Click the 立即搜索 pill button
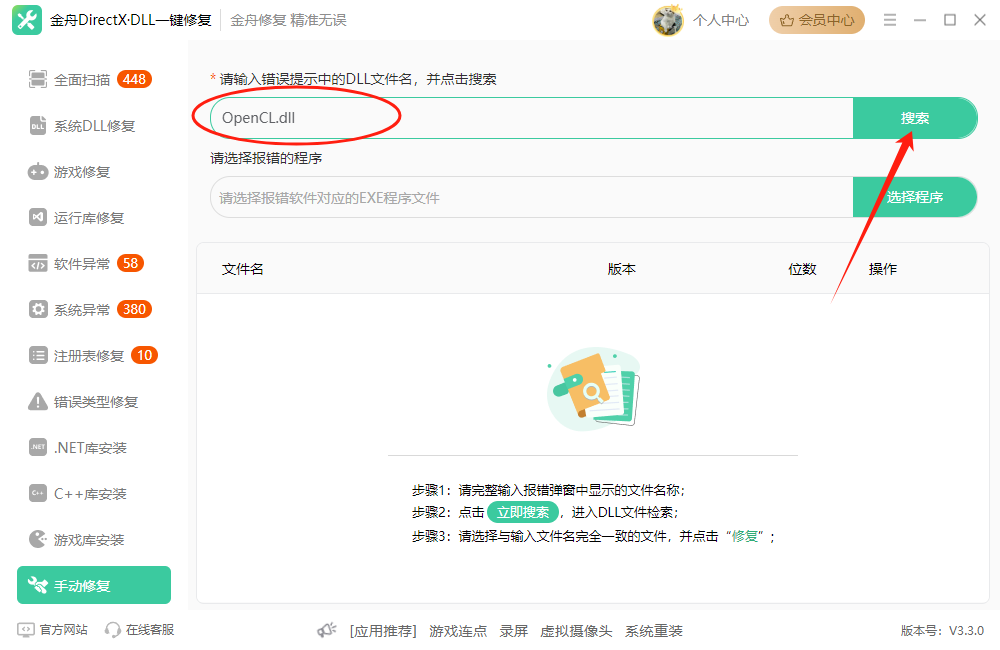 coord(523,512)
